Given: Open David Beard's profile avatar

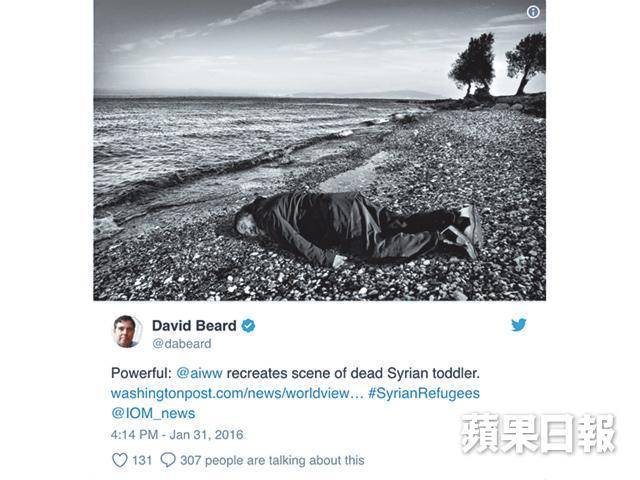Looking at the screenshot, I should pos(127,331).
